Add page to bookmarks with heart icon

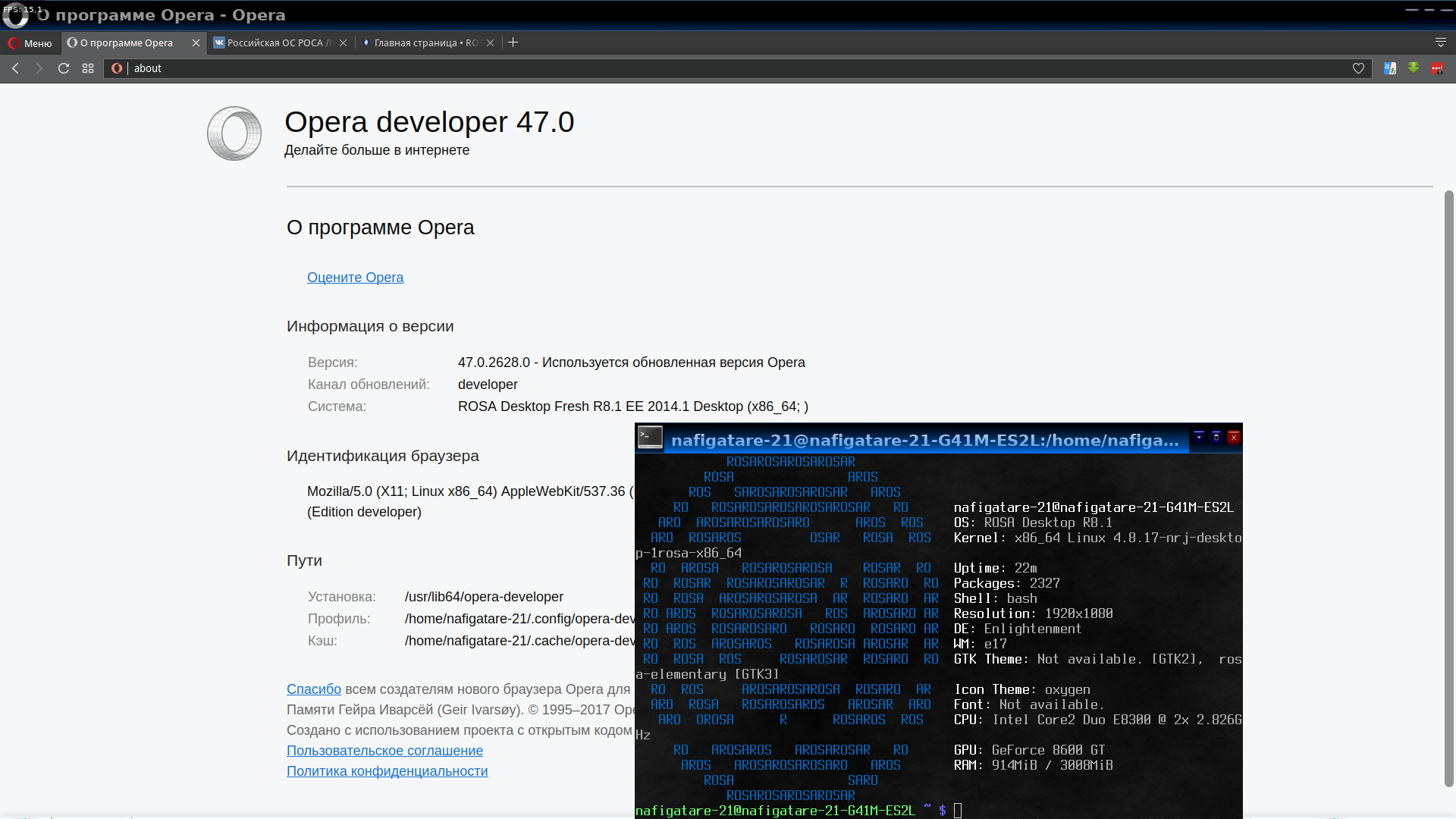[1358, 68]
